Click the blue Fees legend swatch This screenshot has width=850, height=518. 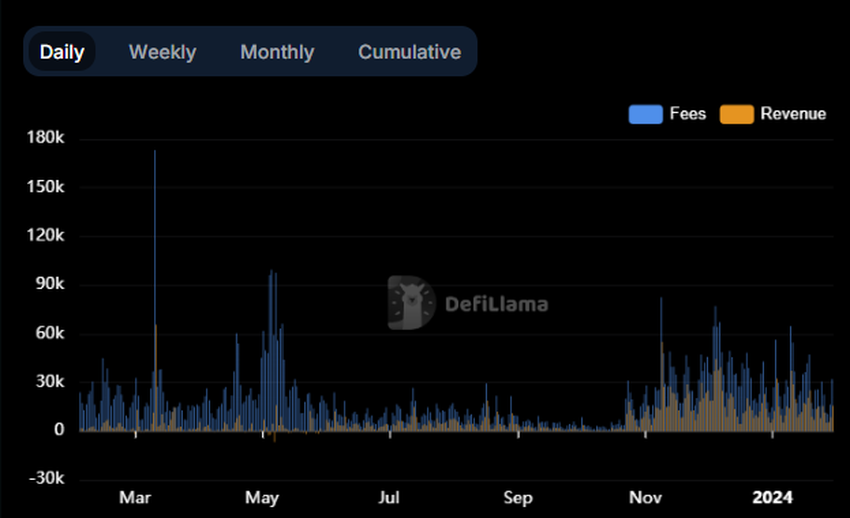(645, 114)
